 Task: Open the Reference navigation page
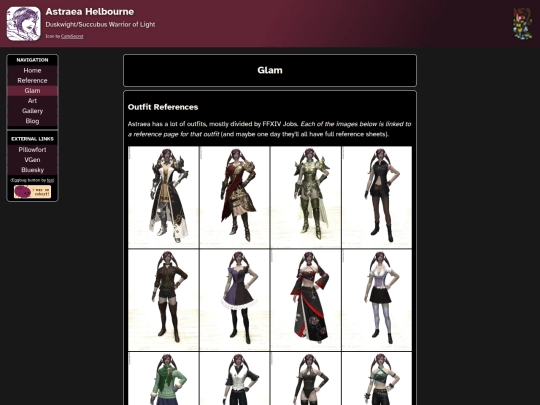pos(32,81)
